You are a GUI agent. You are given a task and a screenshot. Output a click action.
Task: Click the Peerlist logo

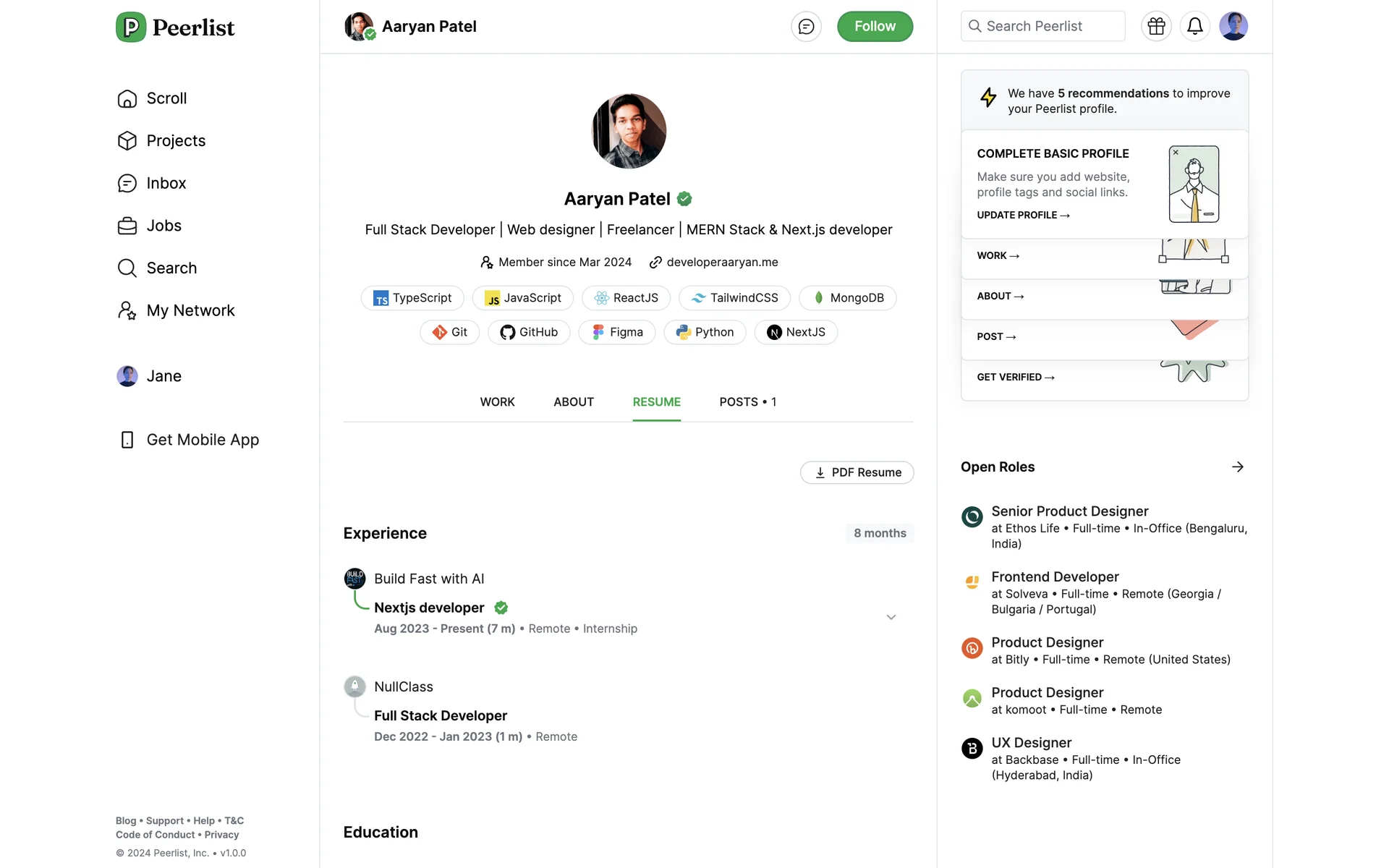[x=175, y=27]
